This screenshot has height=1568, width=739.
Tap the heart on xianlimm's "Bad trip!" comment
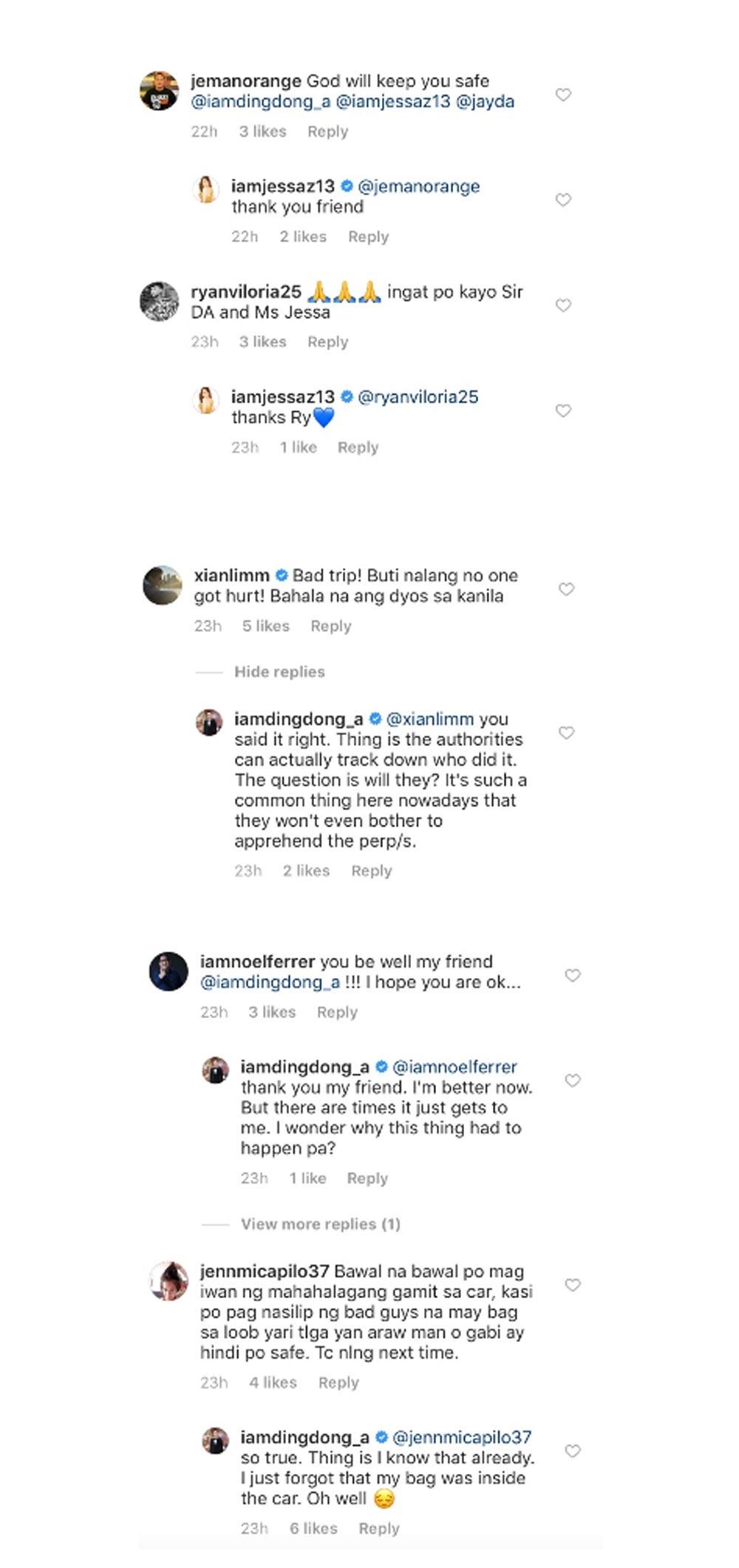point(566,589)
